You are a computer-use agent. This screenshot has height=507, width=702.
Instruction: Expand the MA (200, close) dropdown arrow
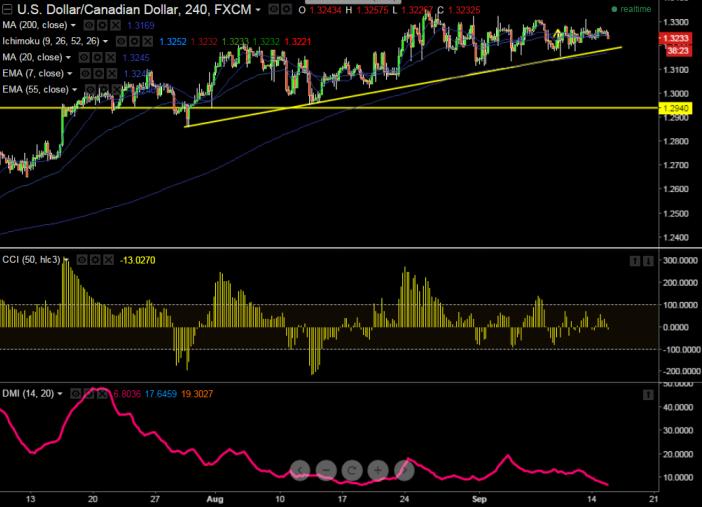[x=73, y=26]
